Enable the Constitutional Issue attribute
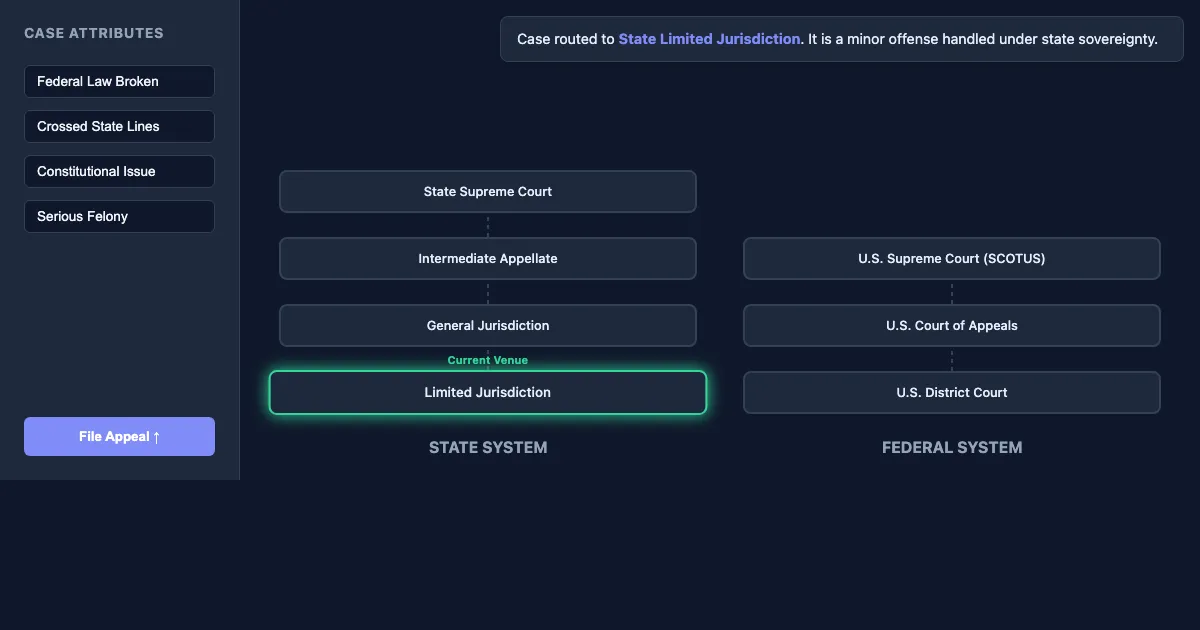This screenshot has width=1200, height=630. (119, 172)
